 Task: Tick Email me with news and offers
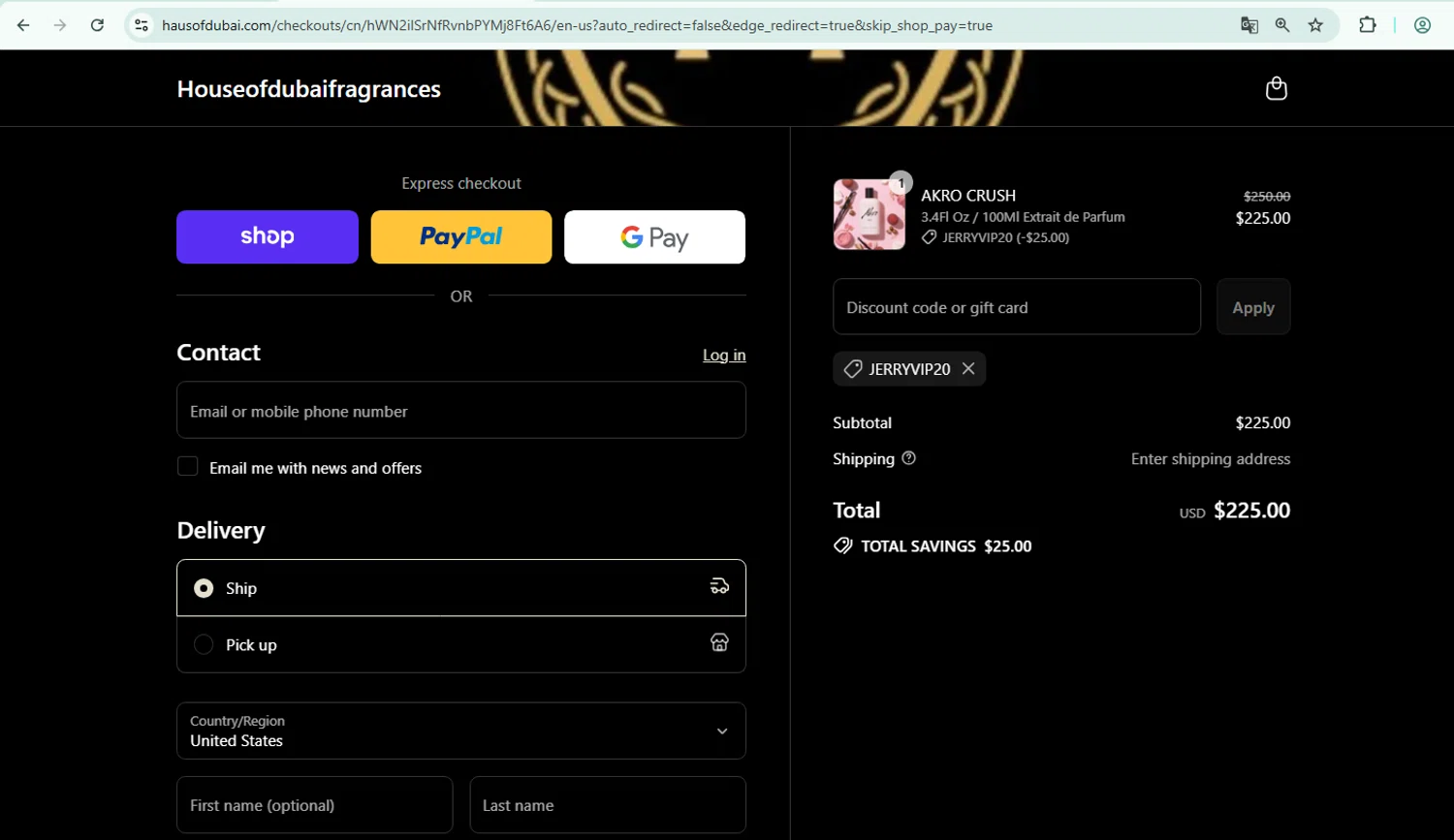188,467
